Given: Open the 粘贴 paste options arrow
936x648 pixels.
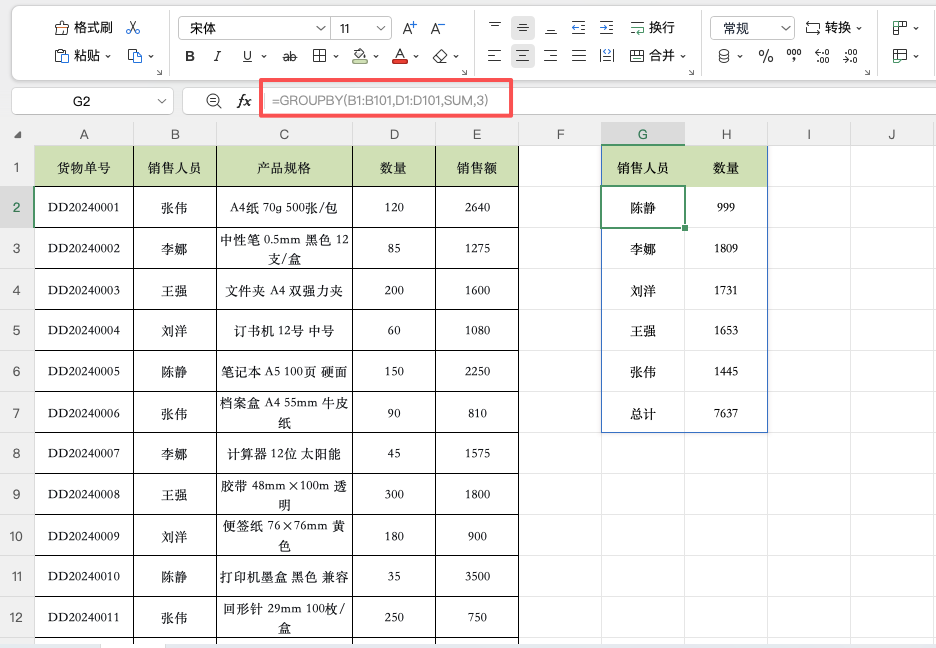Looking at the screenshot, I should click(x=108, y=56).
